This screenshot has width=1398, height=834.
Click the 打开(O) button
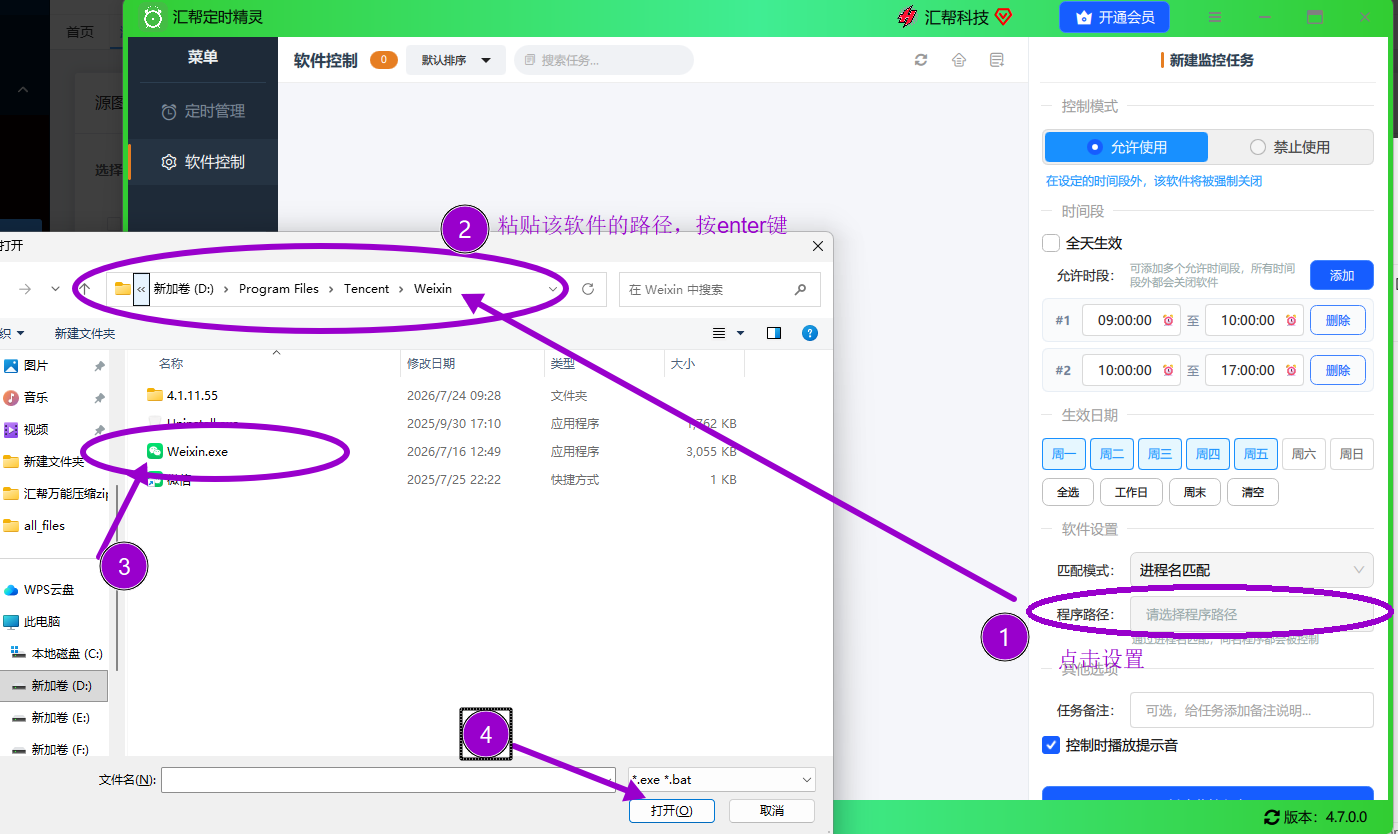click(671, 810)
